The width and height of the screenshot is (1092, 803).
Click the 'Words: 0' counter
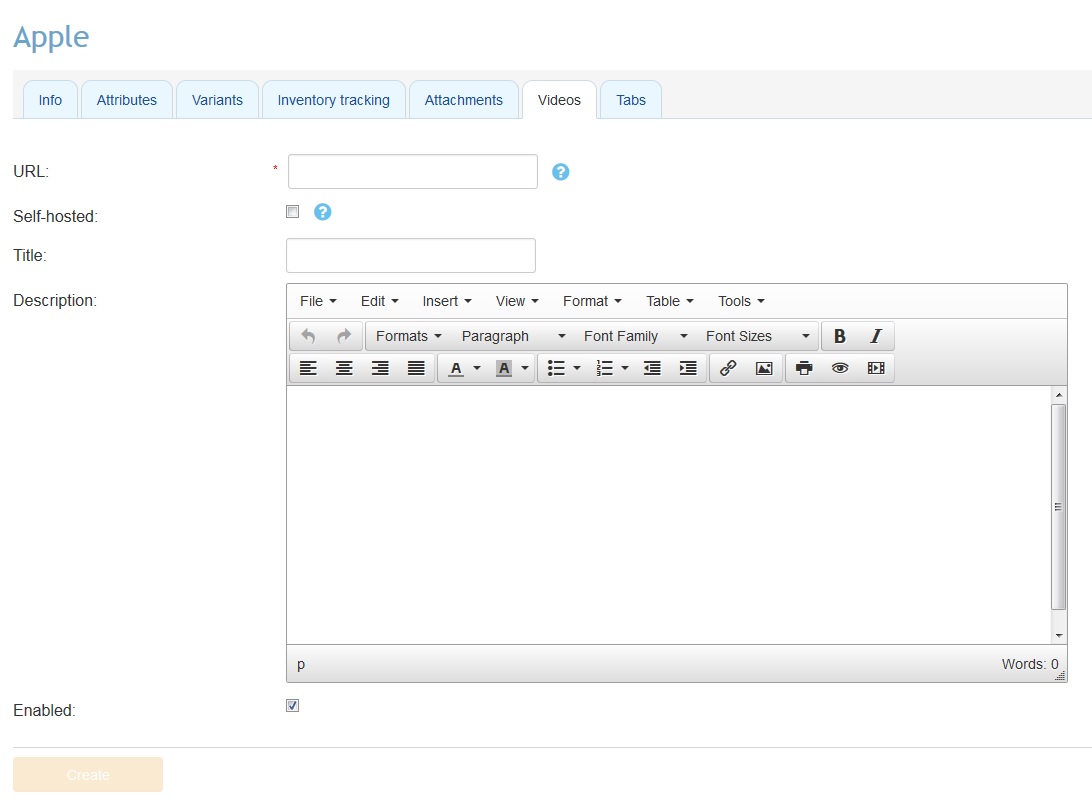tap(1030, 664)
